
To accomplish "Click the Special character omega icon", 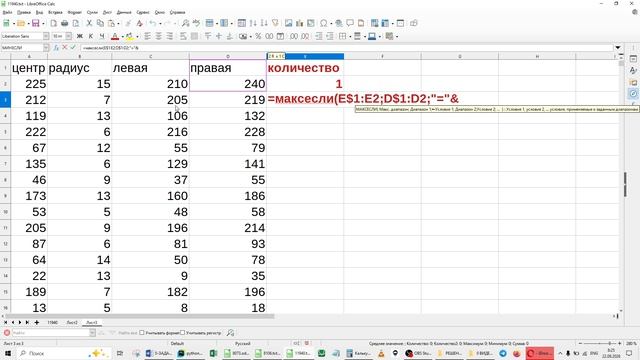I will coord(324,23).
